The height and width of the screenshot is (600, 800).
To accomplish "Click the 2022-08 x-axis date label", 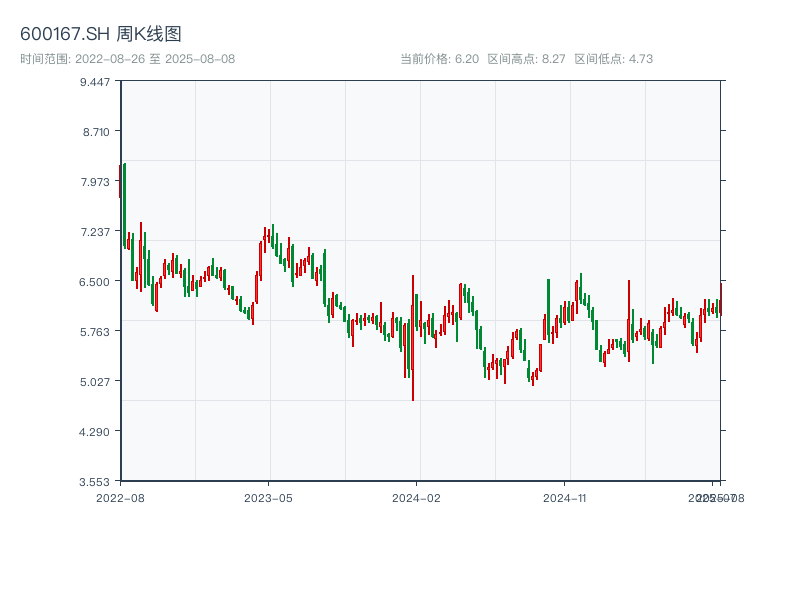I will (120, 497).
